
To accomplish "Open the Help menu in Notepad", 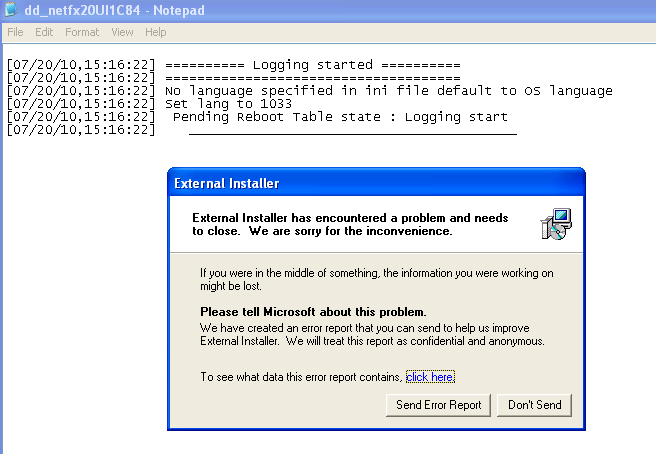I will pyautogui.click(x=156, y=32).
